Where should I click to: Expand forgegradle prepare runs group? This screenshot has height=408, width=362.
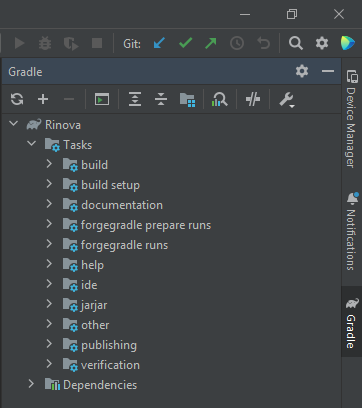[49, 224]
